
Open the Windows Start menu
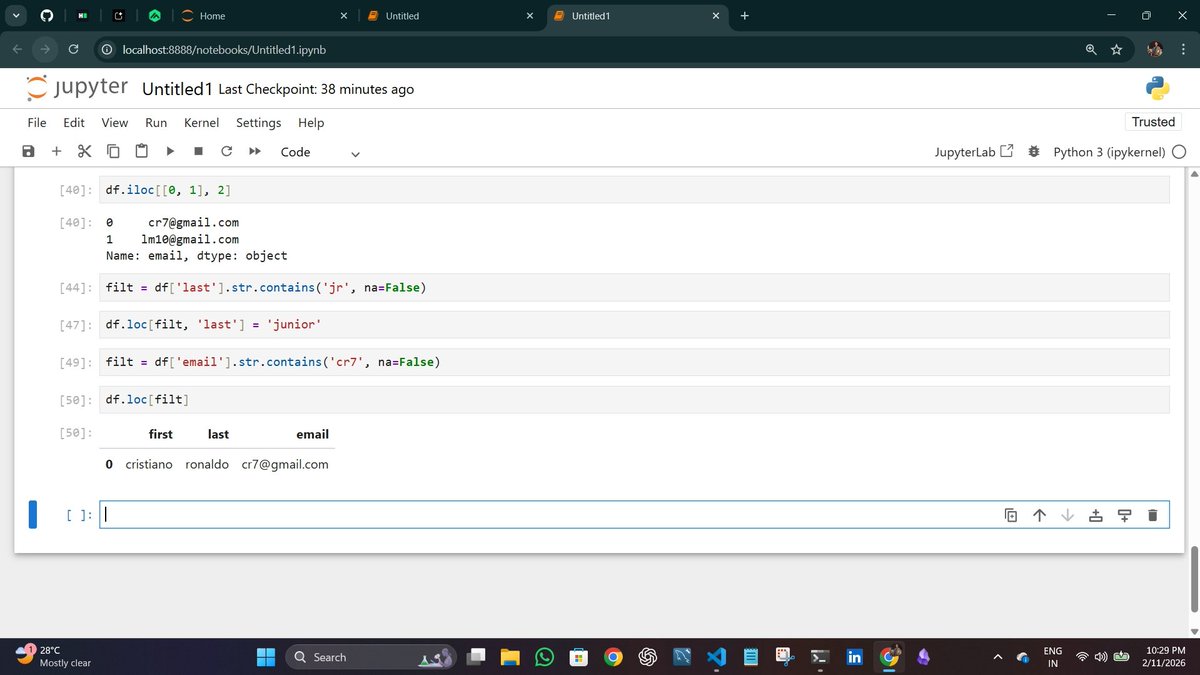point(266,657)
